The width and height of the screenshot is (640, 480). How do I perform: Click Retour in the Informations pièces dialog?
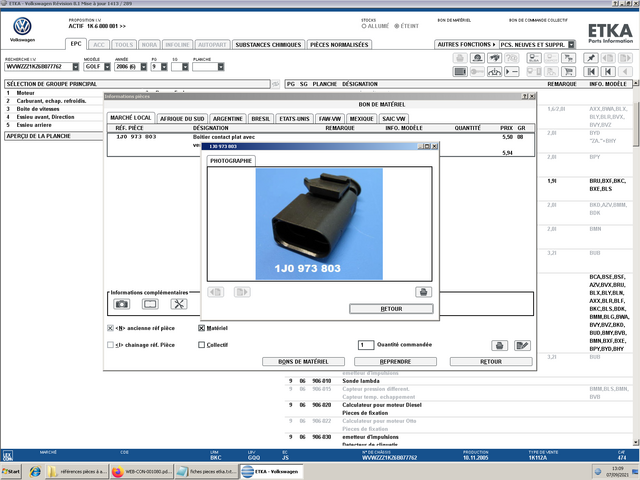click(x=491, y=362)
